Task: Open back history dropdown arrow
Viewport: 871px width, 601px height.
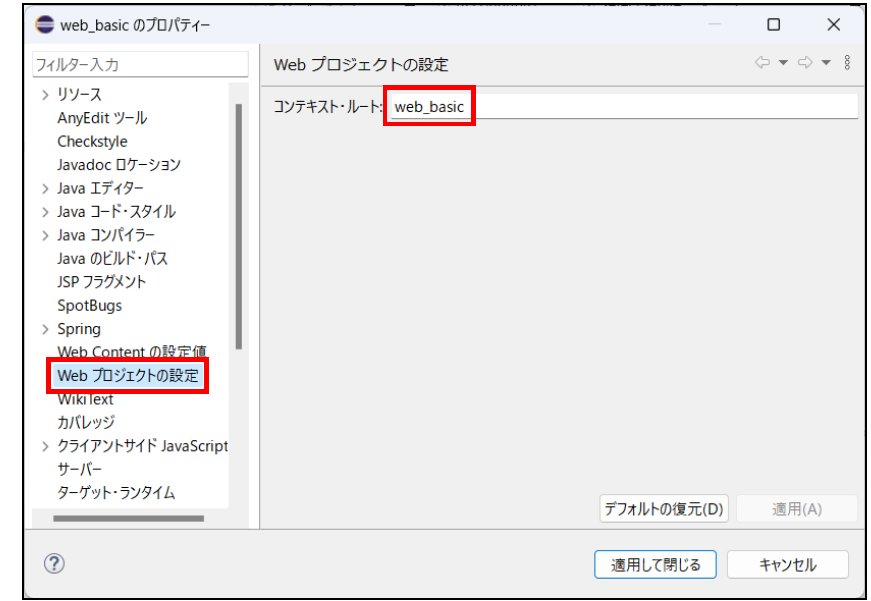Action: pos(783,63)
